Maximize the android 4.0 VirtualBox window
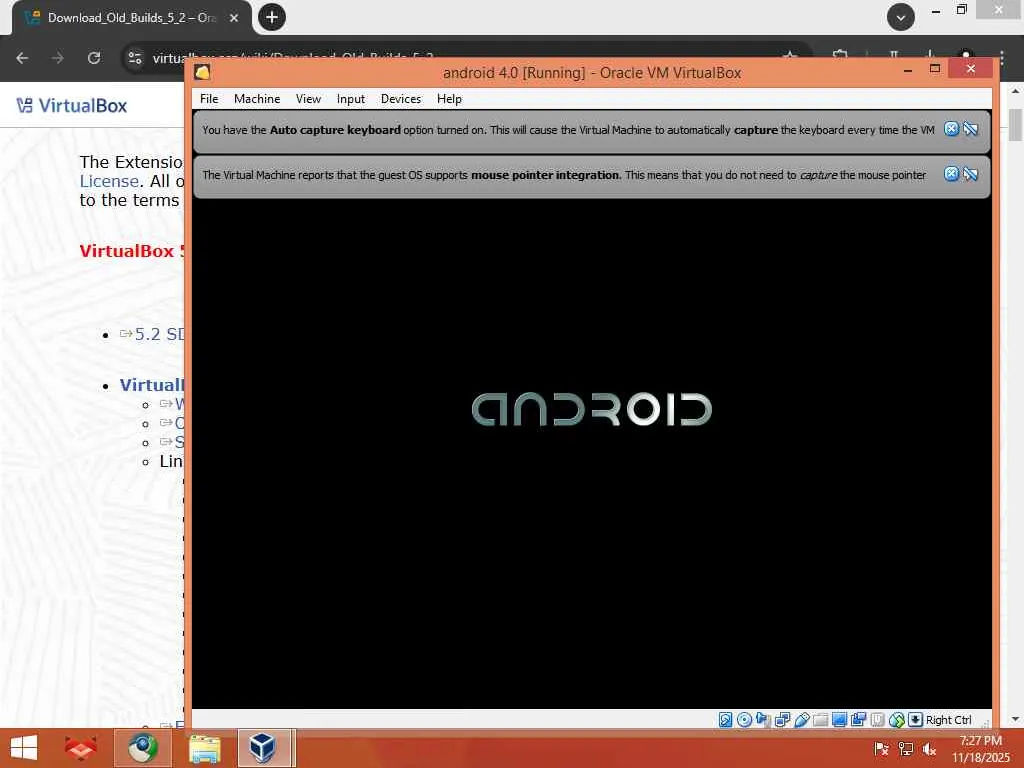 point(935,69)
